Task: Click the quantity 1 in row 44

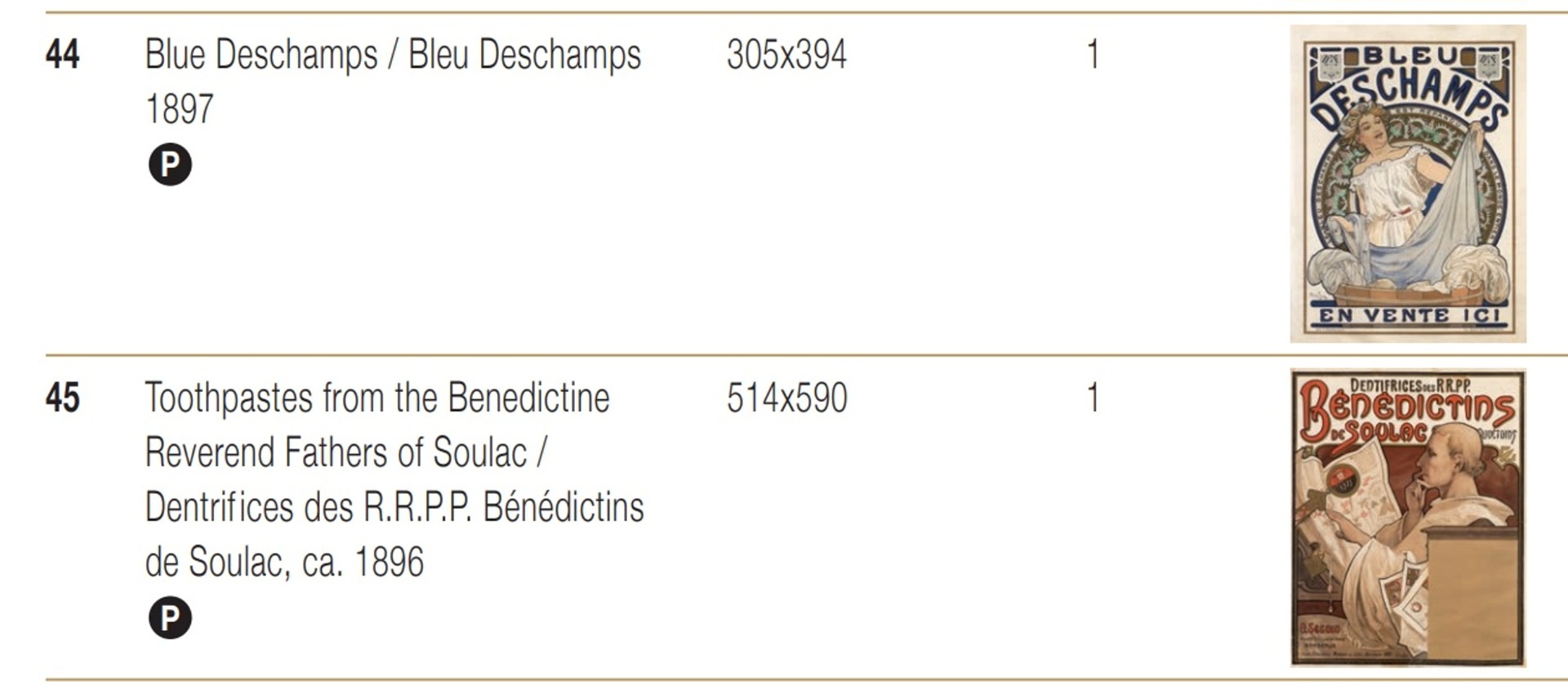Action: pyautogui.click(x=1093, y=56)
